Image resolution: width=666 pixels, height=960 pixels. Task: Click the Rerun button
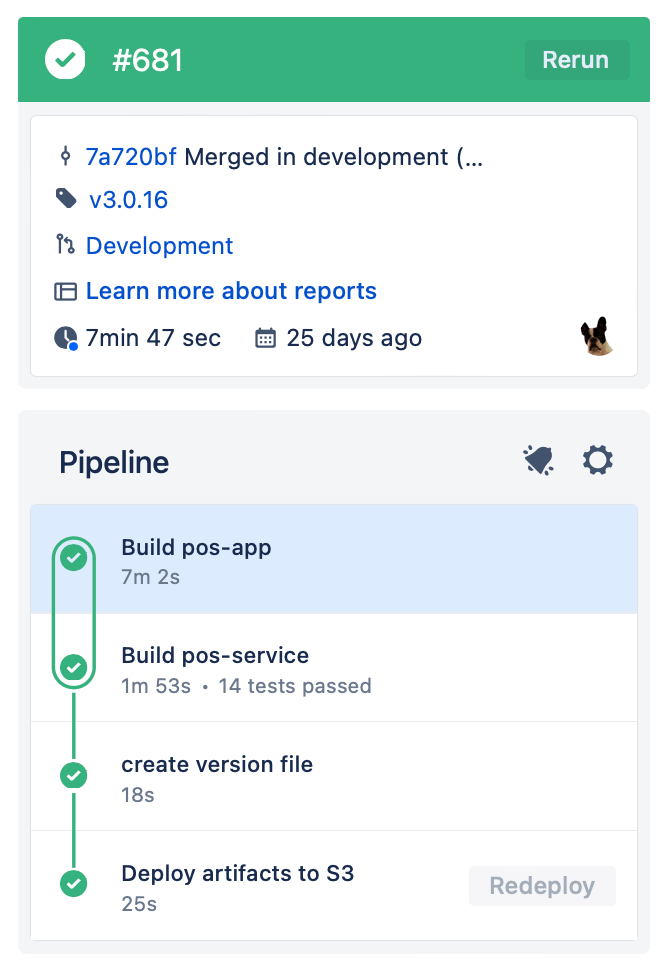[x=577, y=59]
